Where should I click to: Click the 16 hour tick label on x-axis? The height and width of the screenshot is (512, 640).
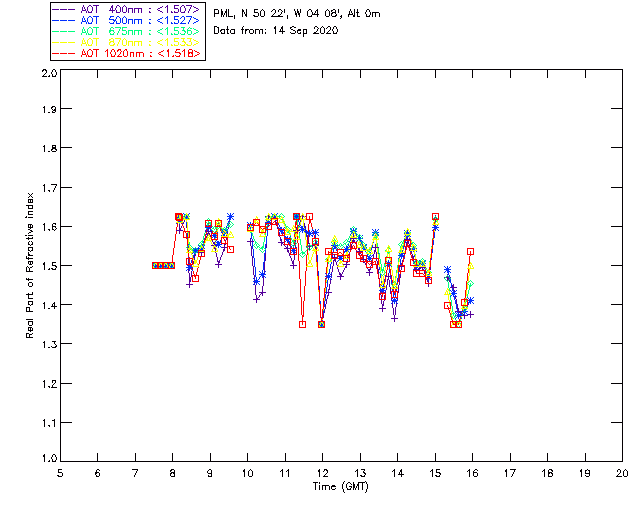[x=472, y=473]
